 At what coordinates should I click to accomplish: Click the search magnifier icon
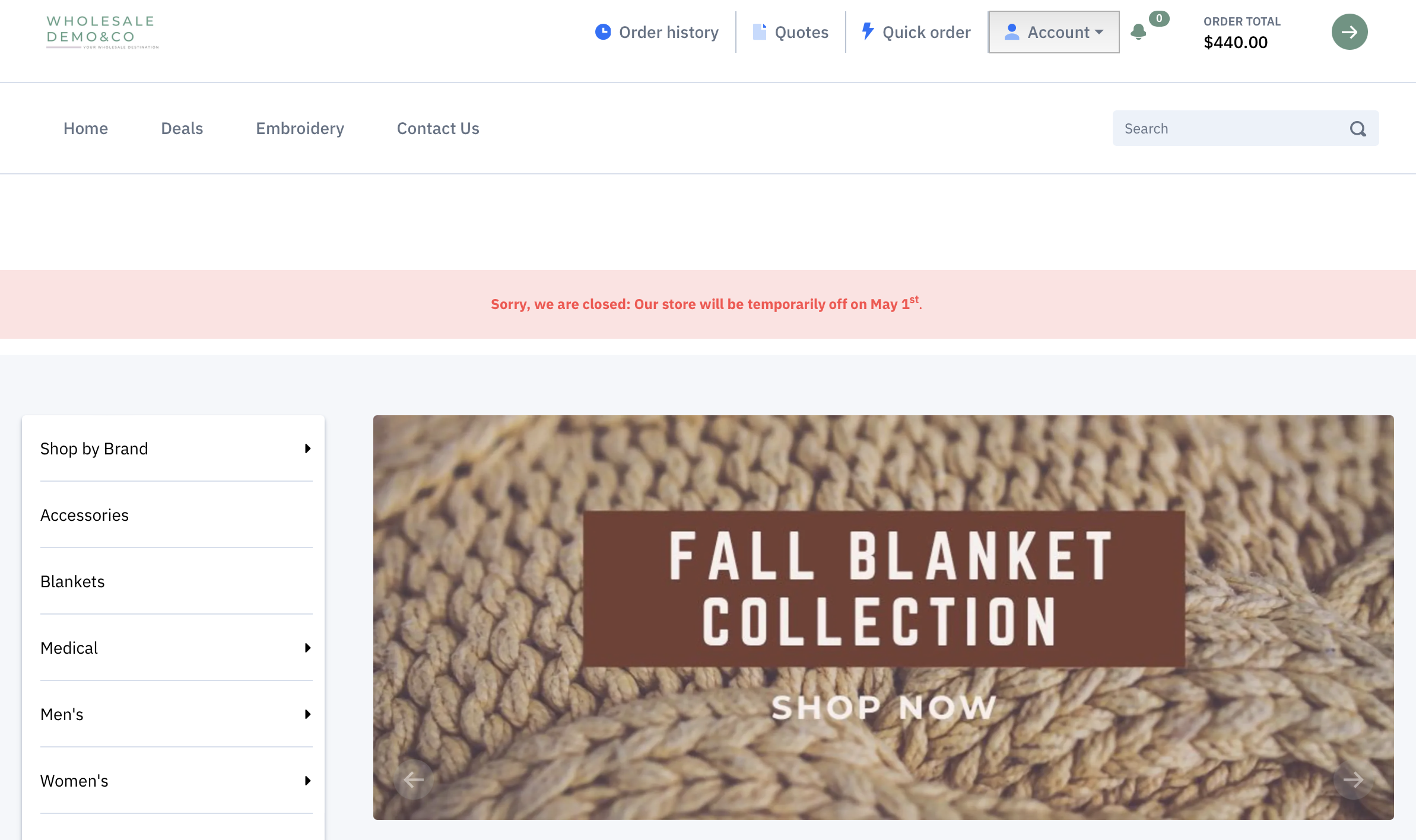click(1358, 128)
